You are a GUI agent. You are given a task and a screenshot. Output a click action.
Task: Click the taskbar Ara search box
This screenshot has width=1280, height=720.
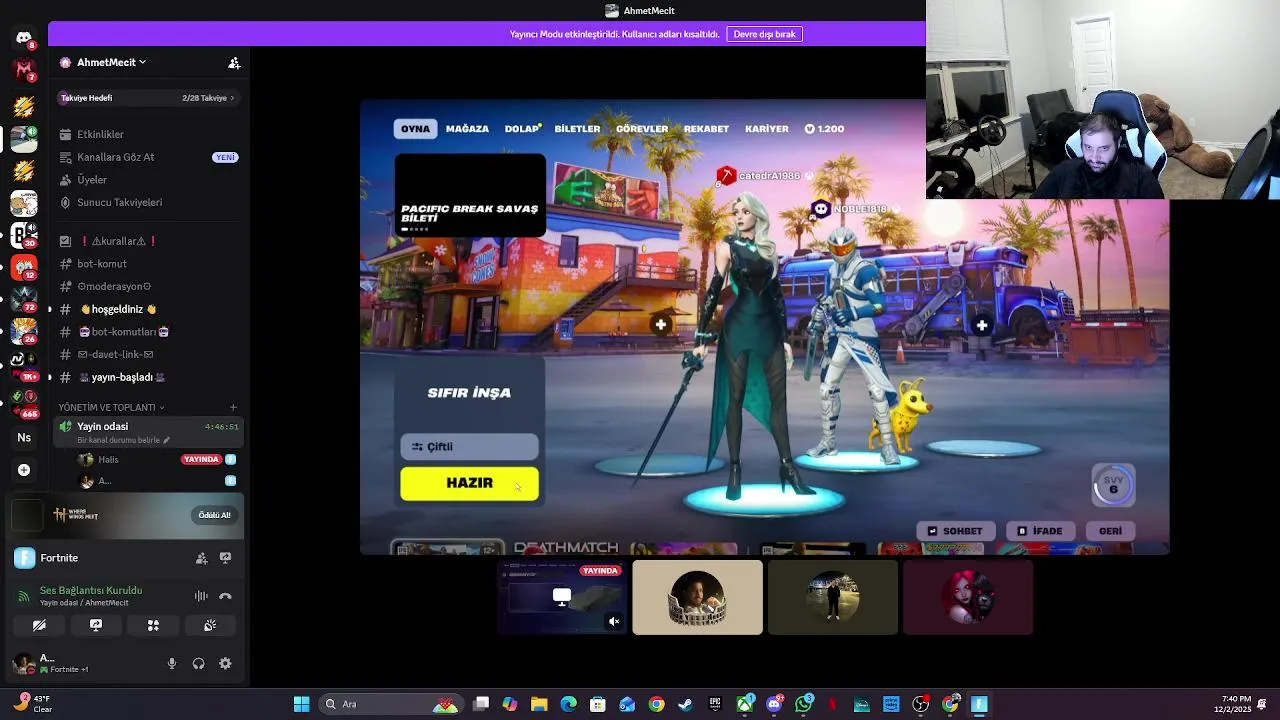click(391, 704)
